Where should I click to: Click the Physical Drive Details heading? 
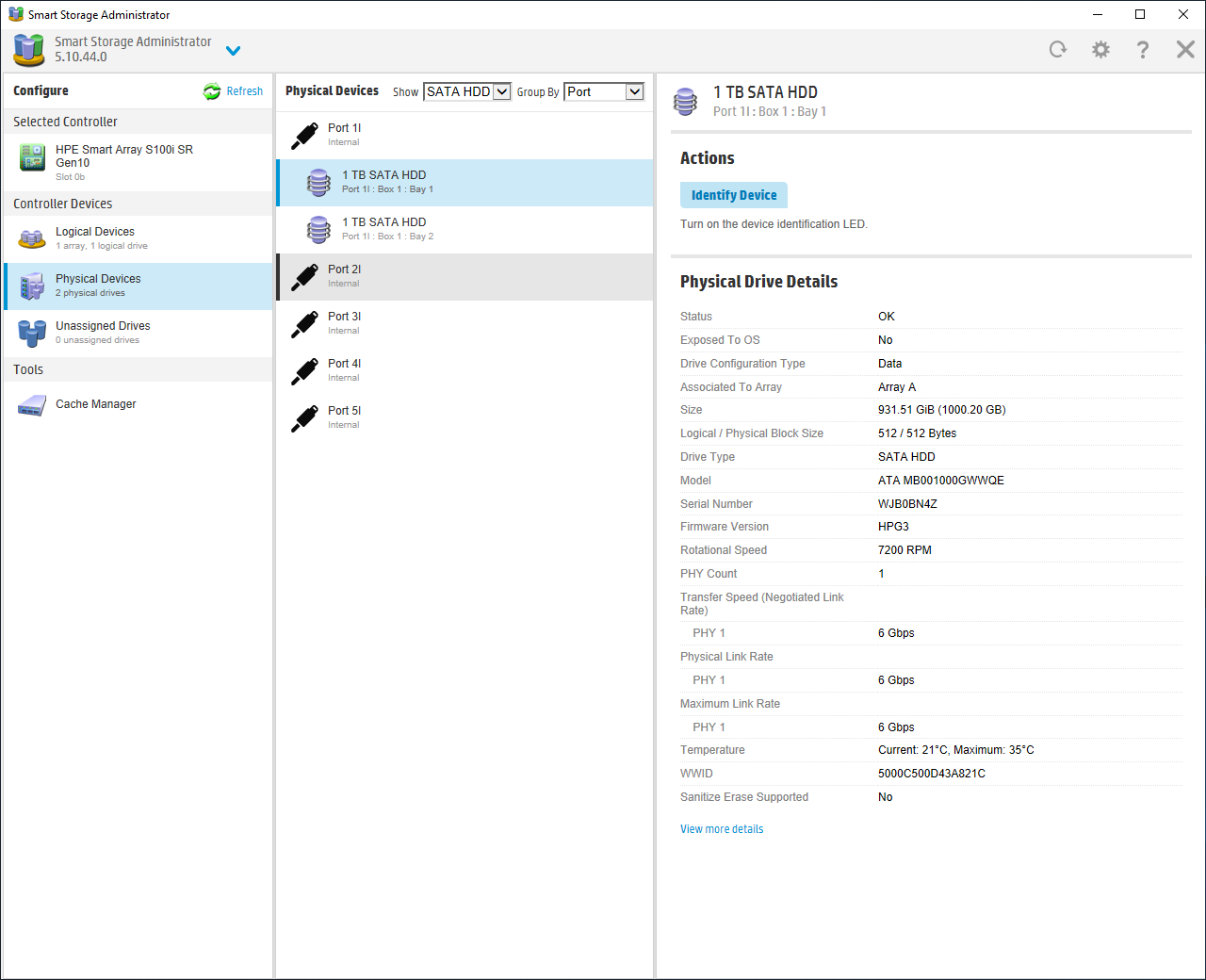click(x=759, y=282)
